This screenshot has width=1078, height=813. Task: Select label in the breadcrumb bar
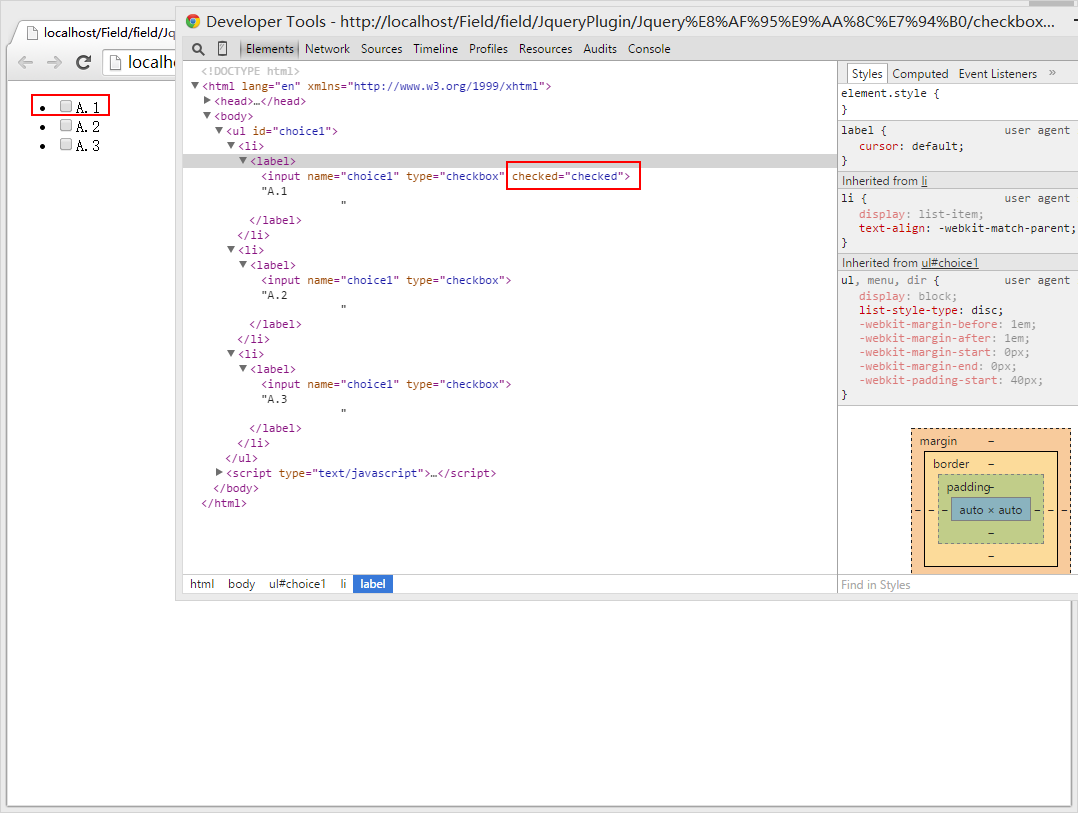pyautogui.click(x=373, y=584)
